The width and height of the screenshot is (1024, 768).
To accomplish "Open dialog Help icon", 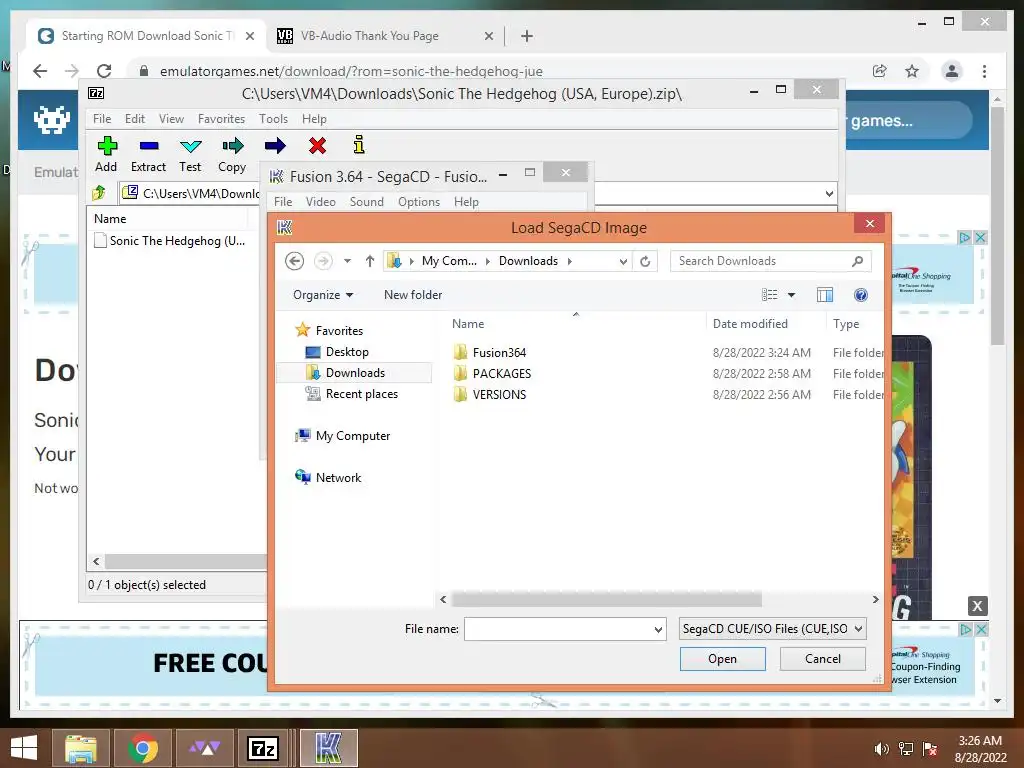I will pyautogui.click(x=861, y=295).
